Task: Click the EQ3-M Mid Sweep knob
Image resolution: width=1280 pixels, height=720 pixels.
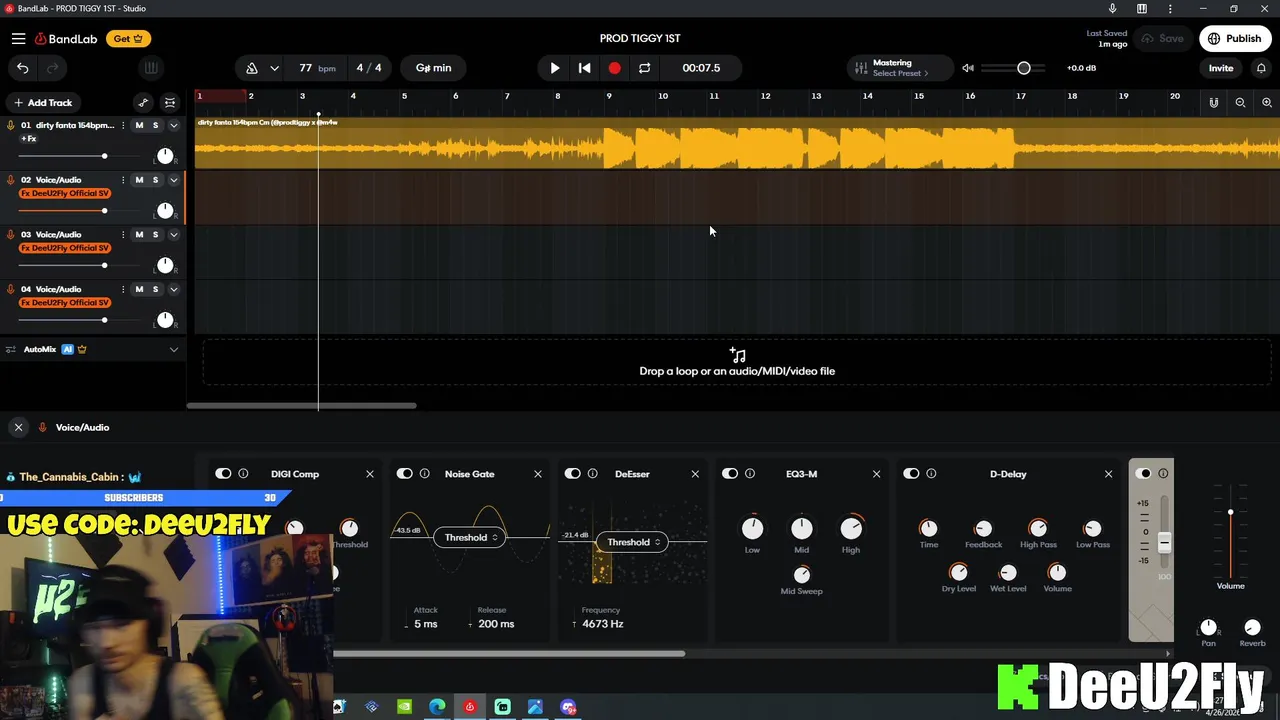Action: (x=802, y=574)
